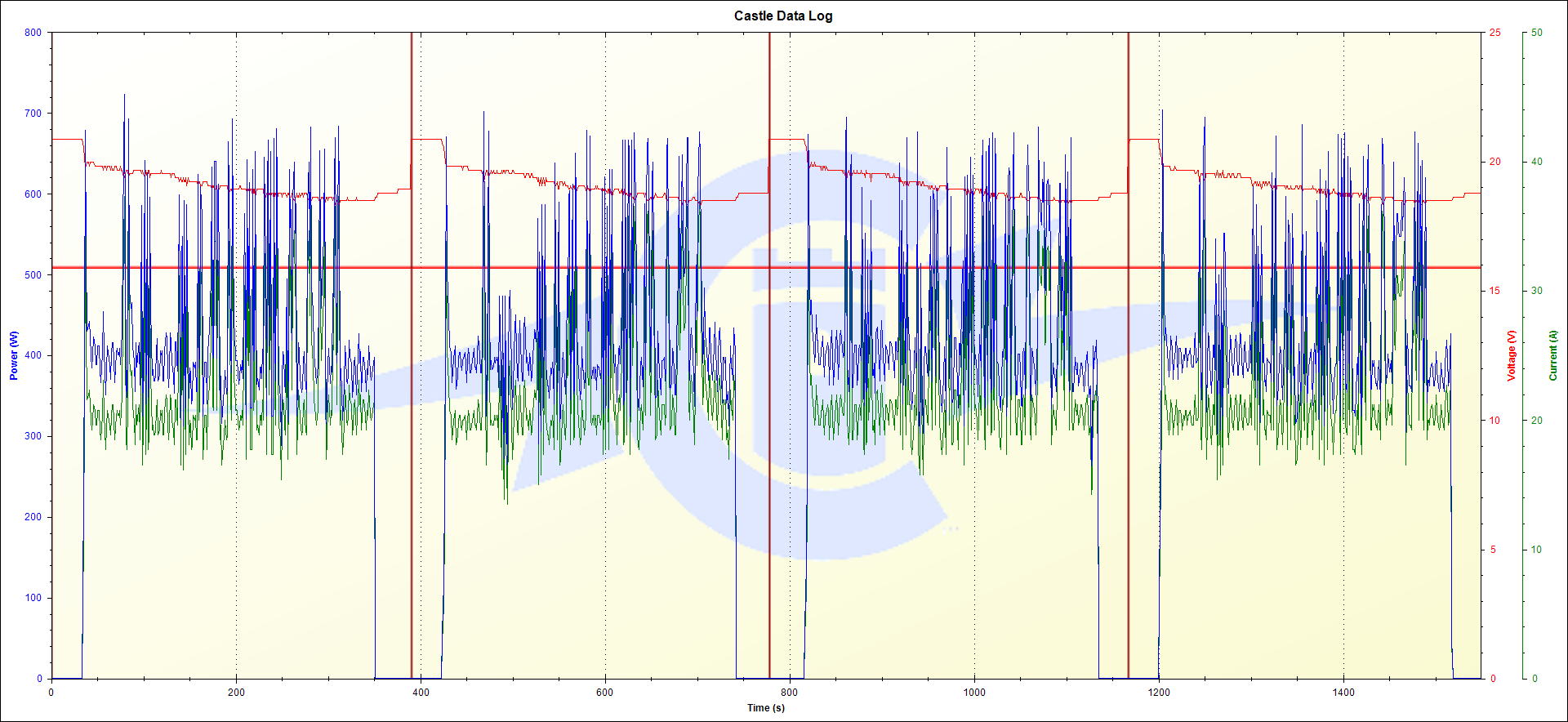The height and width of the screenshot is (722, 1568).
Task: Select the Power (W) axis label
Action: pyautogui.click(x=13, y=355)
